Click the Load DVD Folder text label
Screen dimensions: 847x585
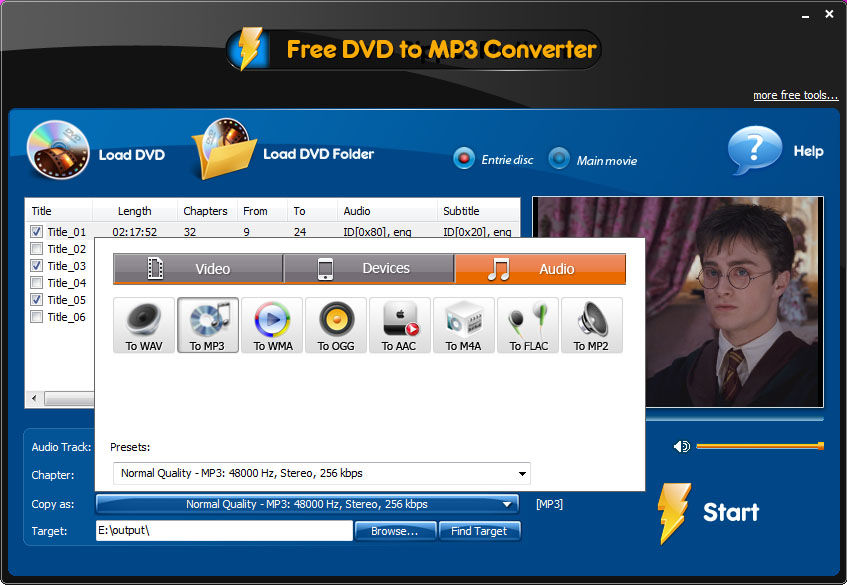pyautogui.click(x=318, y=154)
